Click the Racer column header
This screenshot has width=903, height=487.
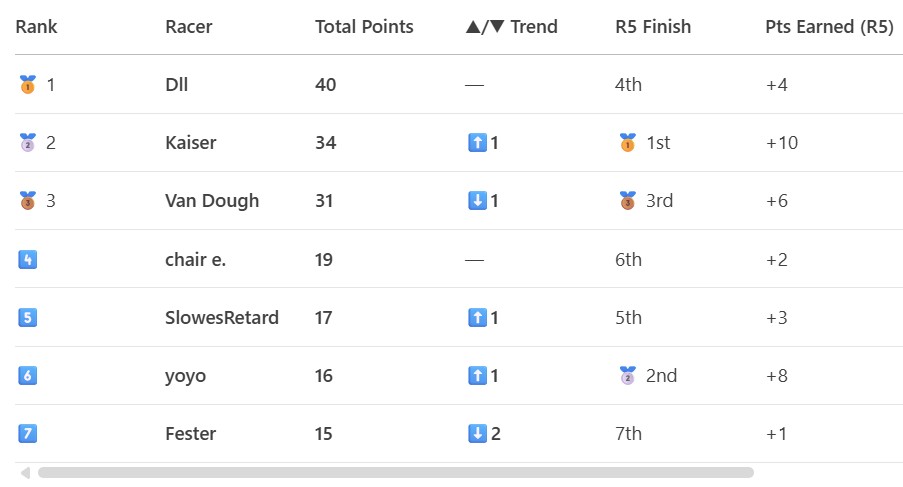[188, 26]
